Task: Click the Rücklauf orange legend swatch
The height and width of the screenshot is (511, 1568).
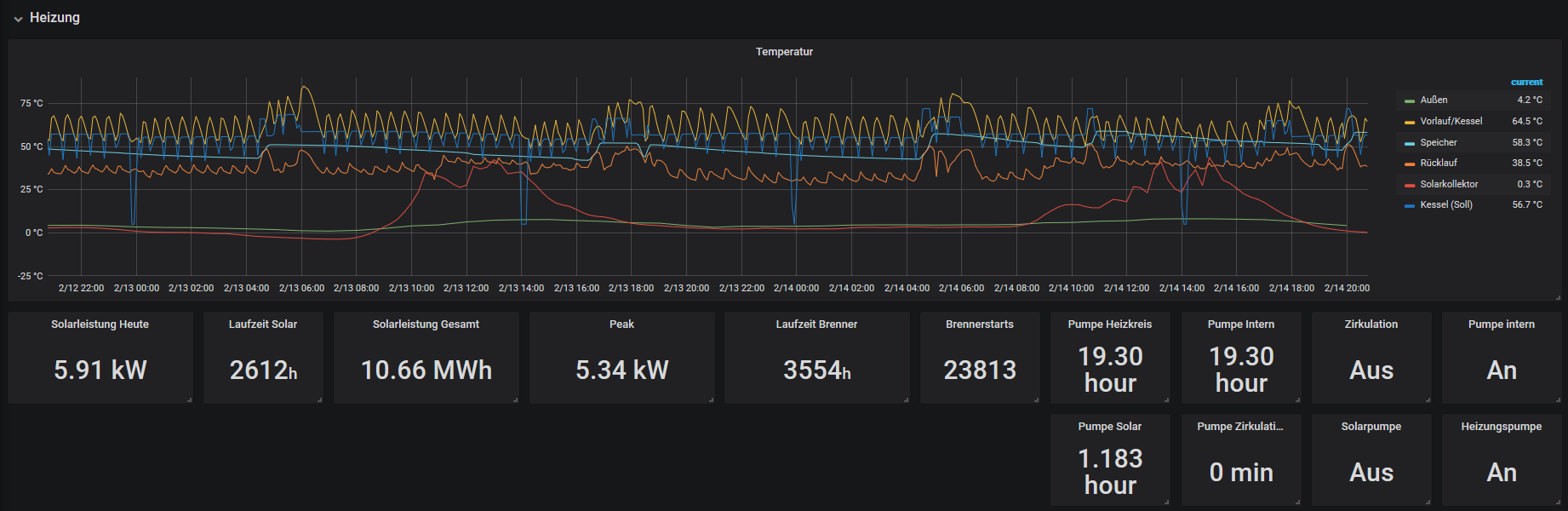Action: click(1410, 164)
